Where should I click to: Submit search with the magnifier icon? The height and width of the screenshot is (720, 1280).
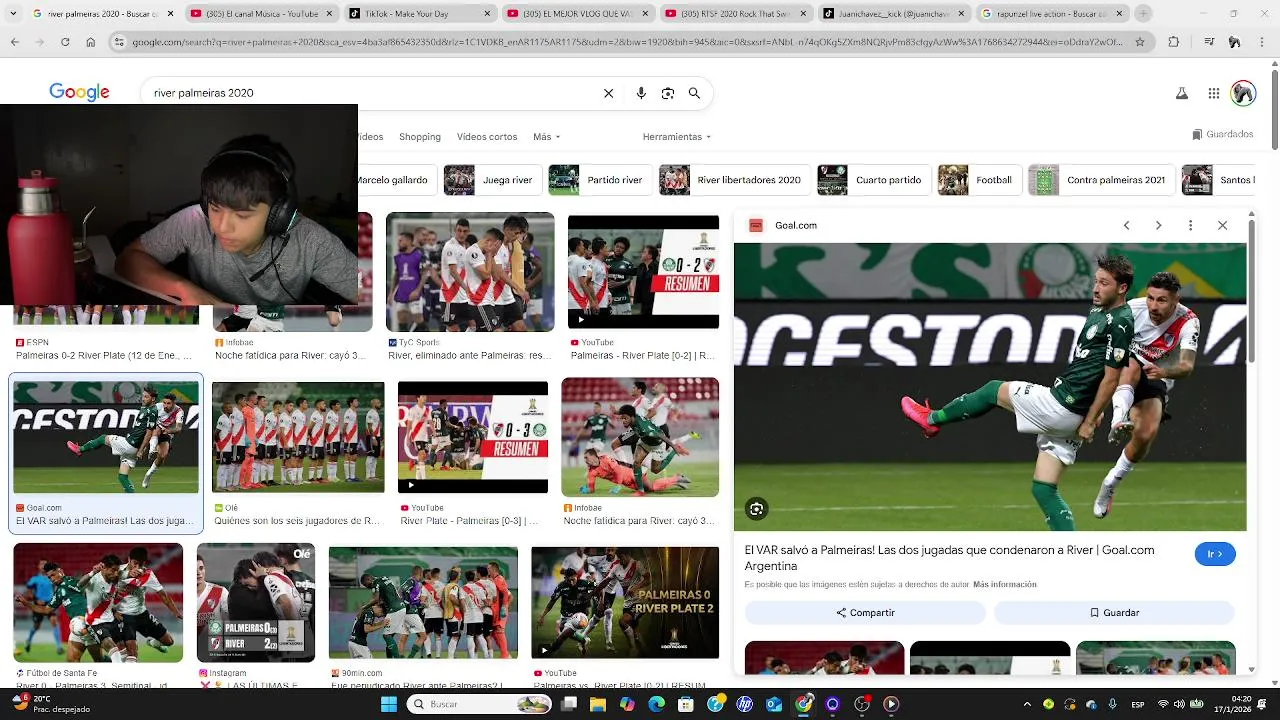coord(694,93)
